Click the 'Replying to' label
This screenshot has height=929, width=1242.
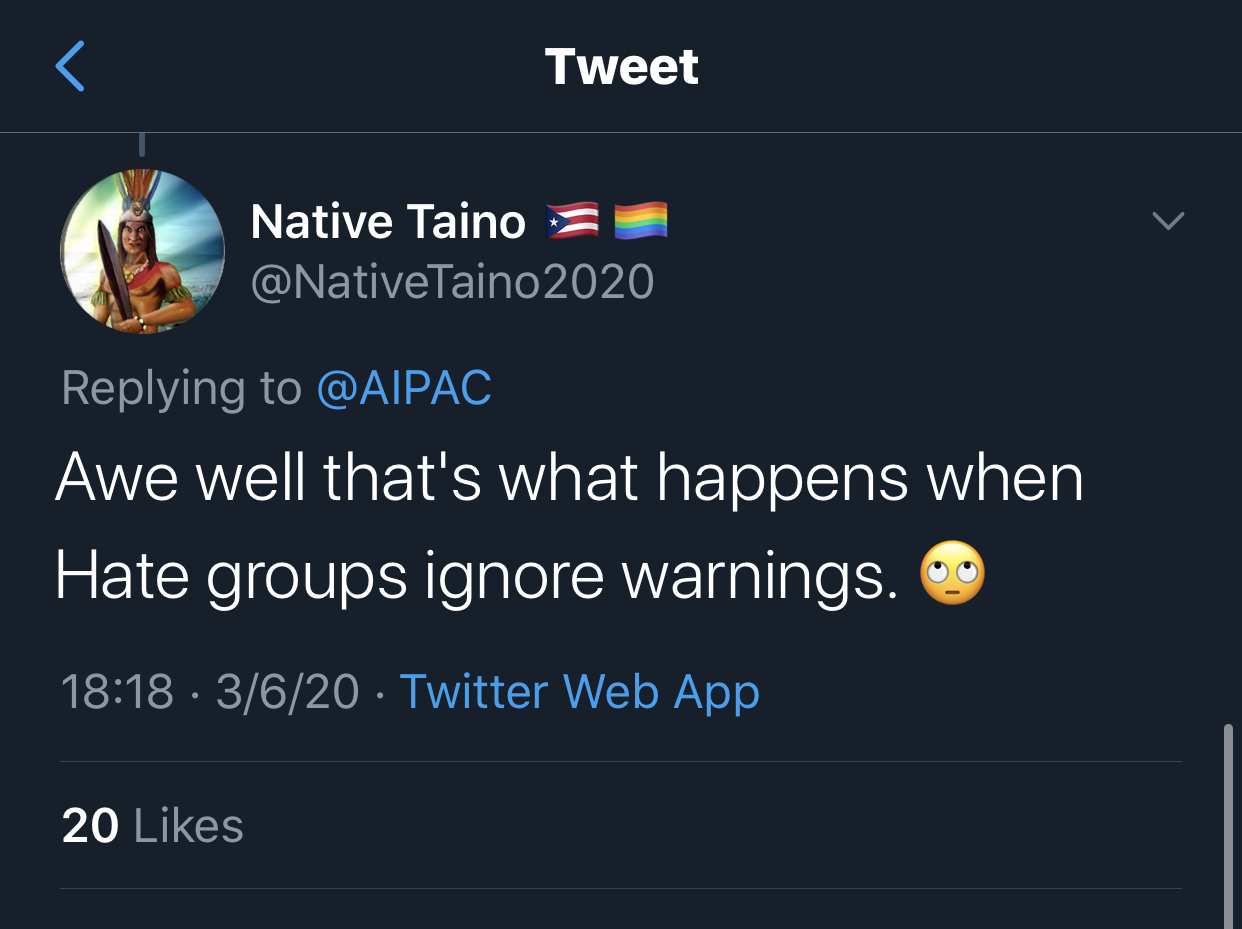(x=181, y=388)
